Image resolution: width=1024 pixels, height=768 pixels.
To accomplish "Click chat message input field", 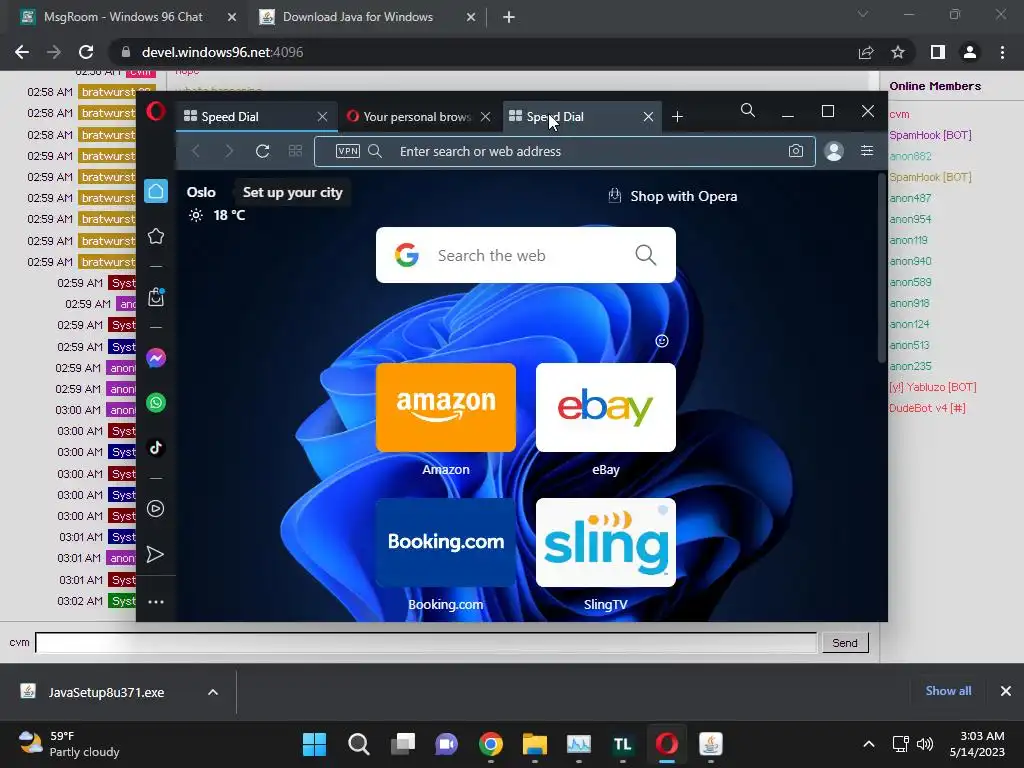I will (426, 643).
